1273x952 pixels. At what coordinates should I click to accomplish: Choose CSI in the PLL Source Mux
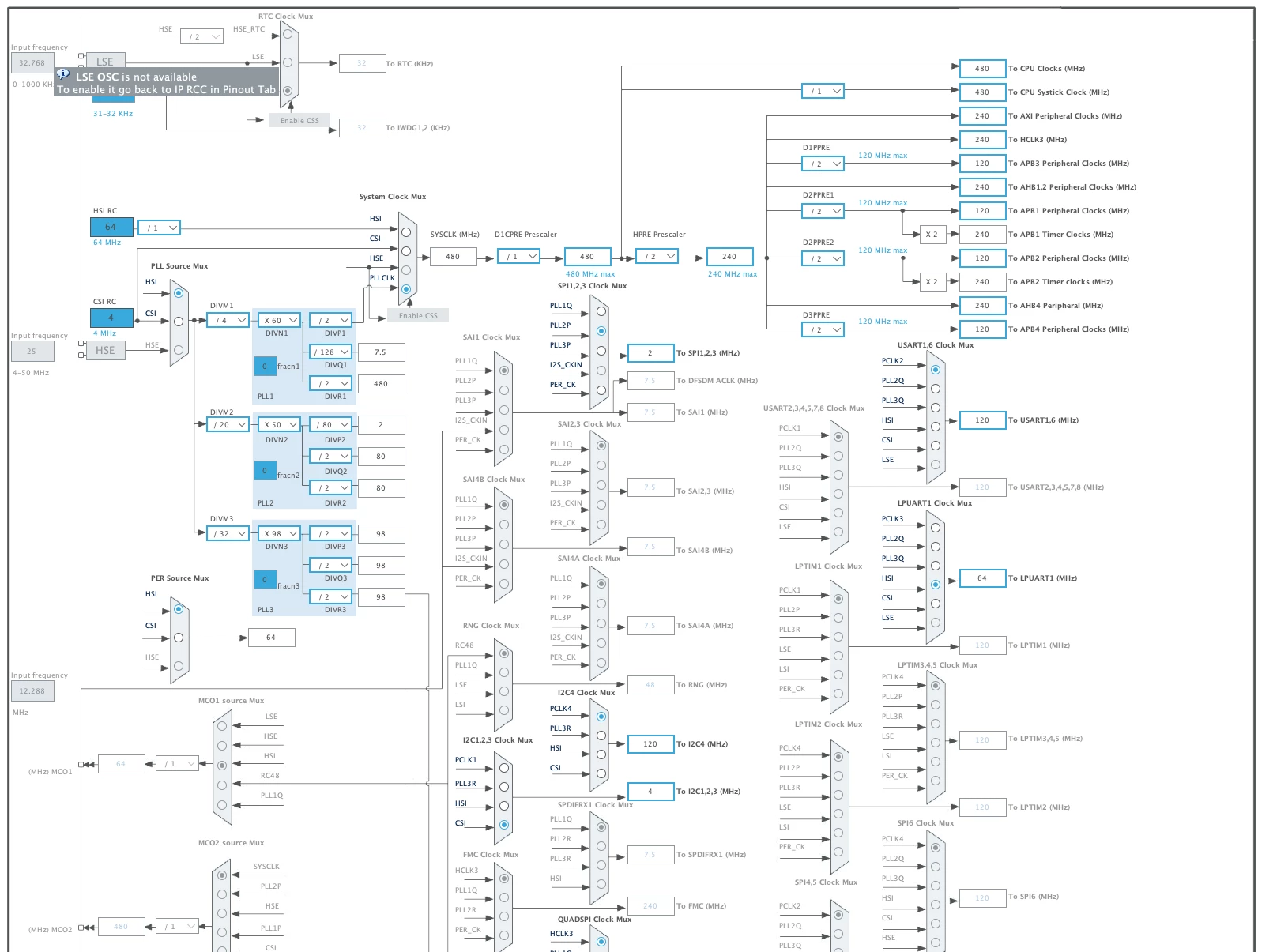(x=179, y=322)
